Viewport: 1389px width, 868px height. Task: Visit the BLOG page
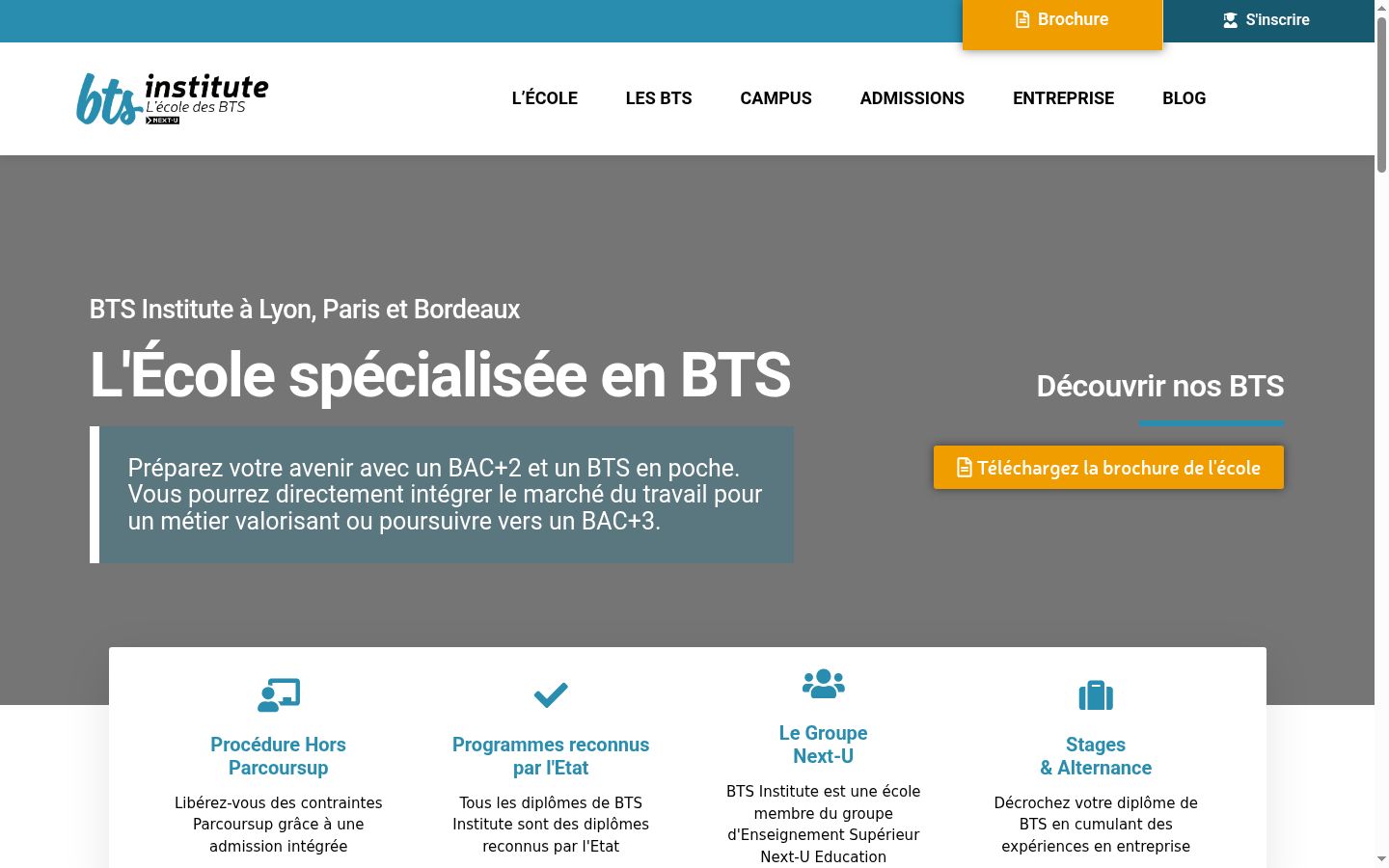(x=1185, y=98)
